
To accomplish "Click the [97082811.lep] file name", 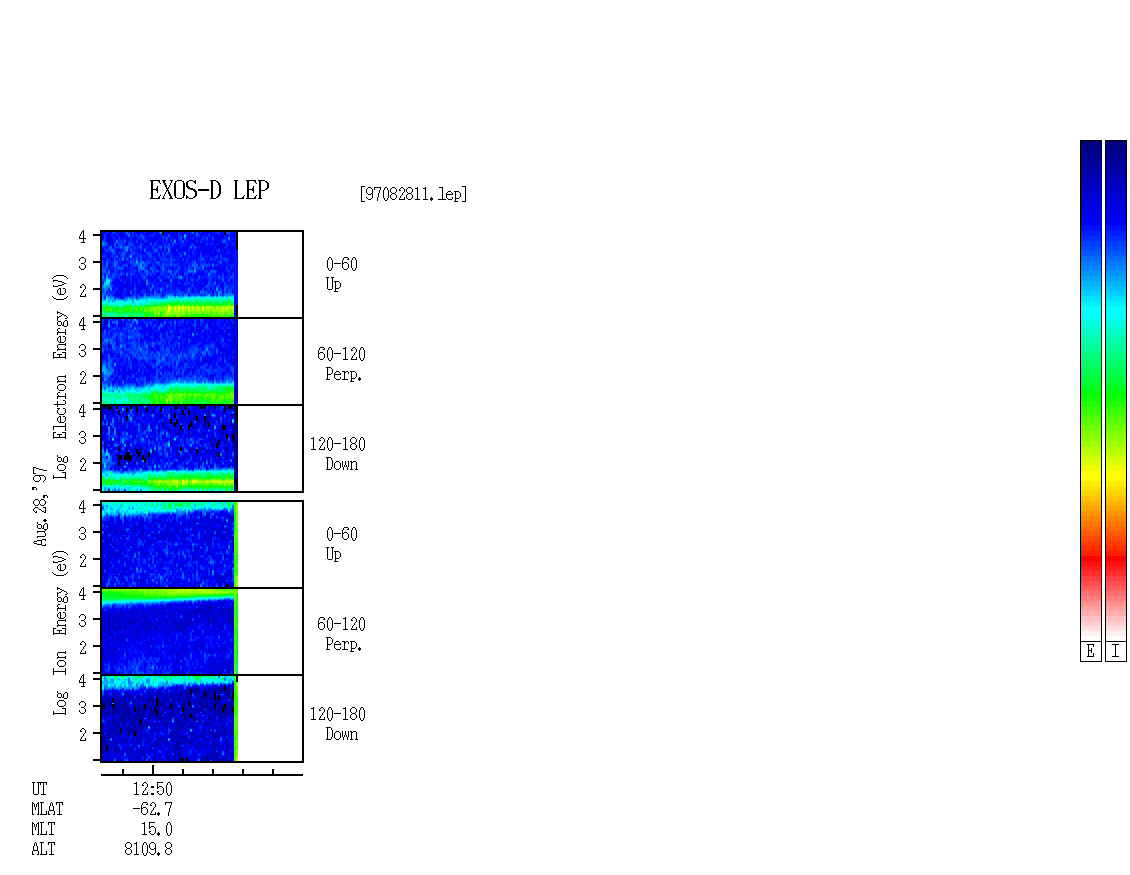I will (x=413, y=194).
